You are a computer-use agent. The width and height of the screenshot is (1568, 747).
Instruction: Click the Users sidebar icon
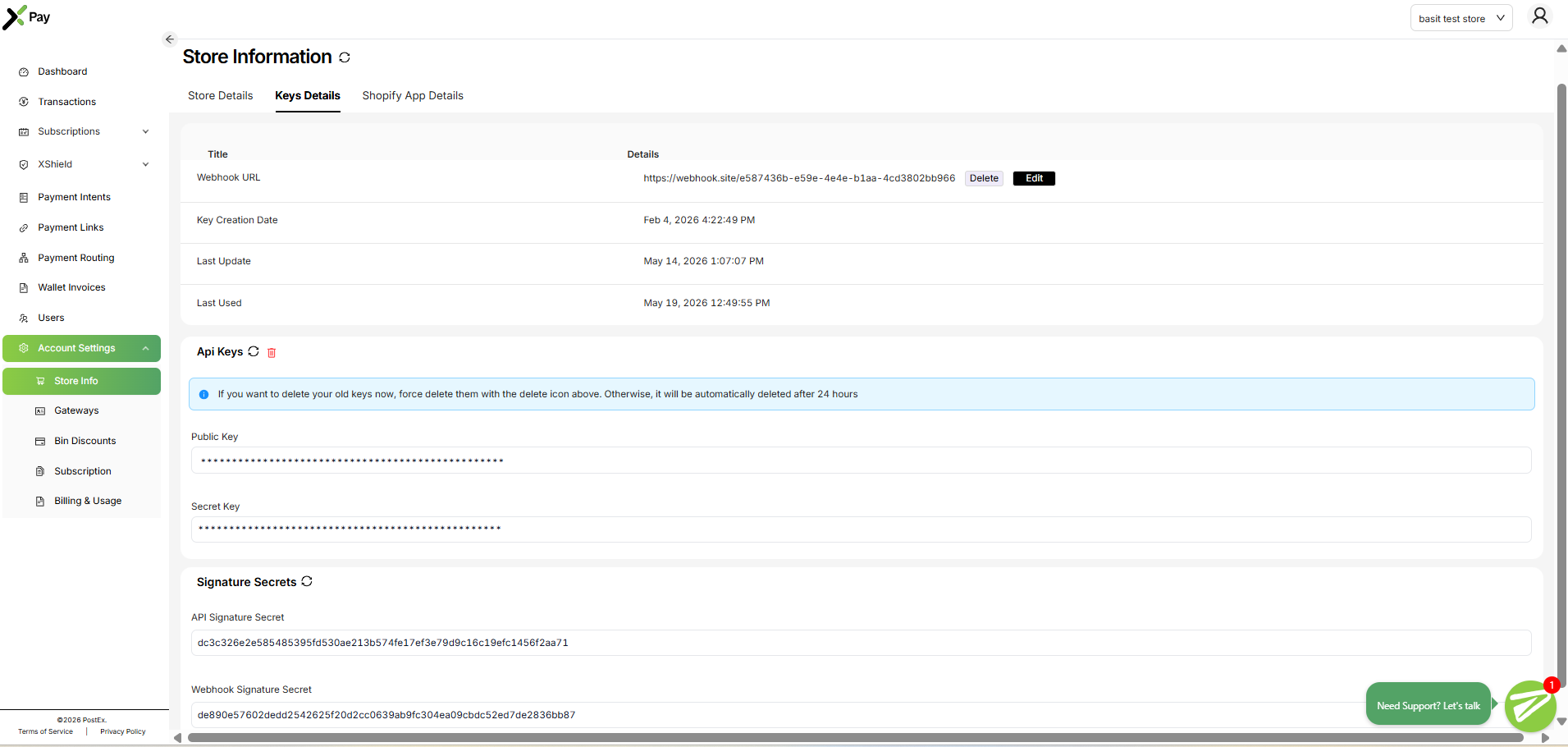24,319
